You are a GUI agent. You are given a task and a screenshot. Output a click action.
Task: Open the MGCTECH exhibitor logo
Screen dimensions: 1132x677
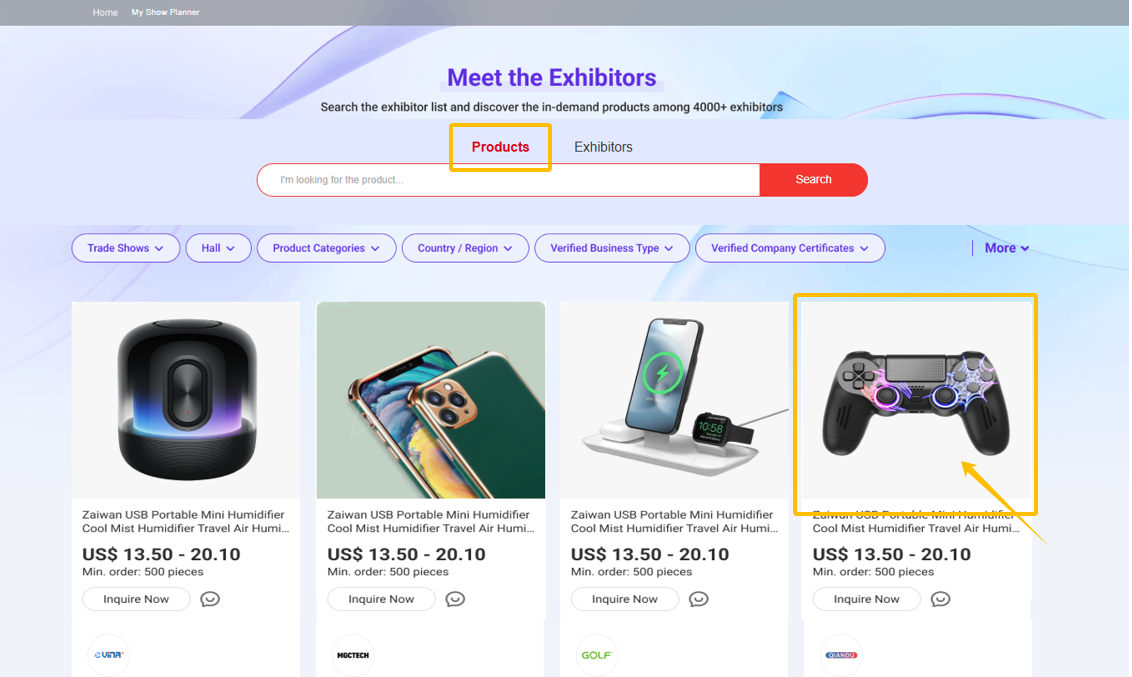[x=352, y=655]
